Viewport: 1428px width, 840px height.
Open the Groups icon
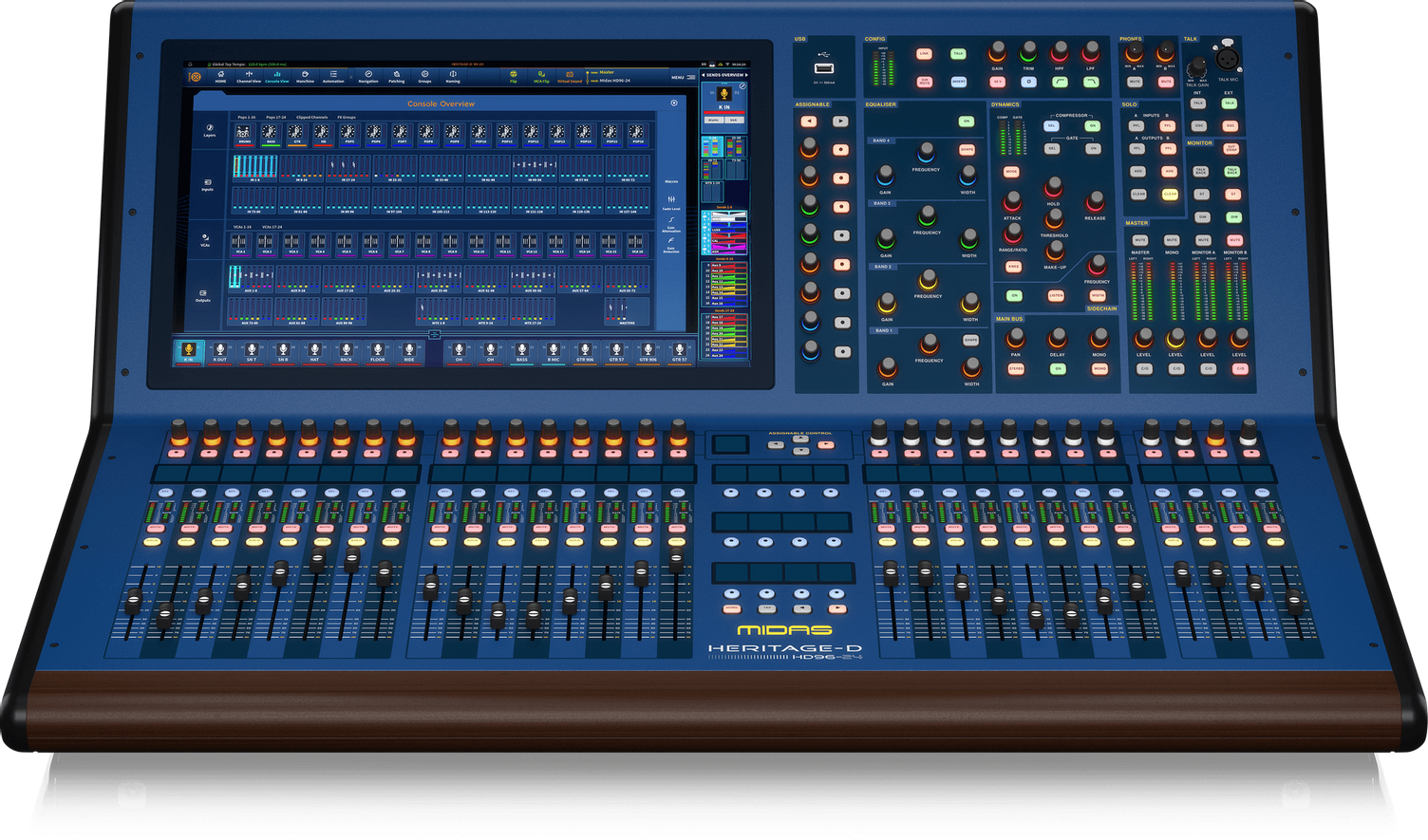(x=423, y=76)
